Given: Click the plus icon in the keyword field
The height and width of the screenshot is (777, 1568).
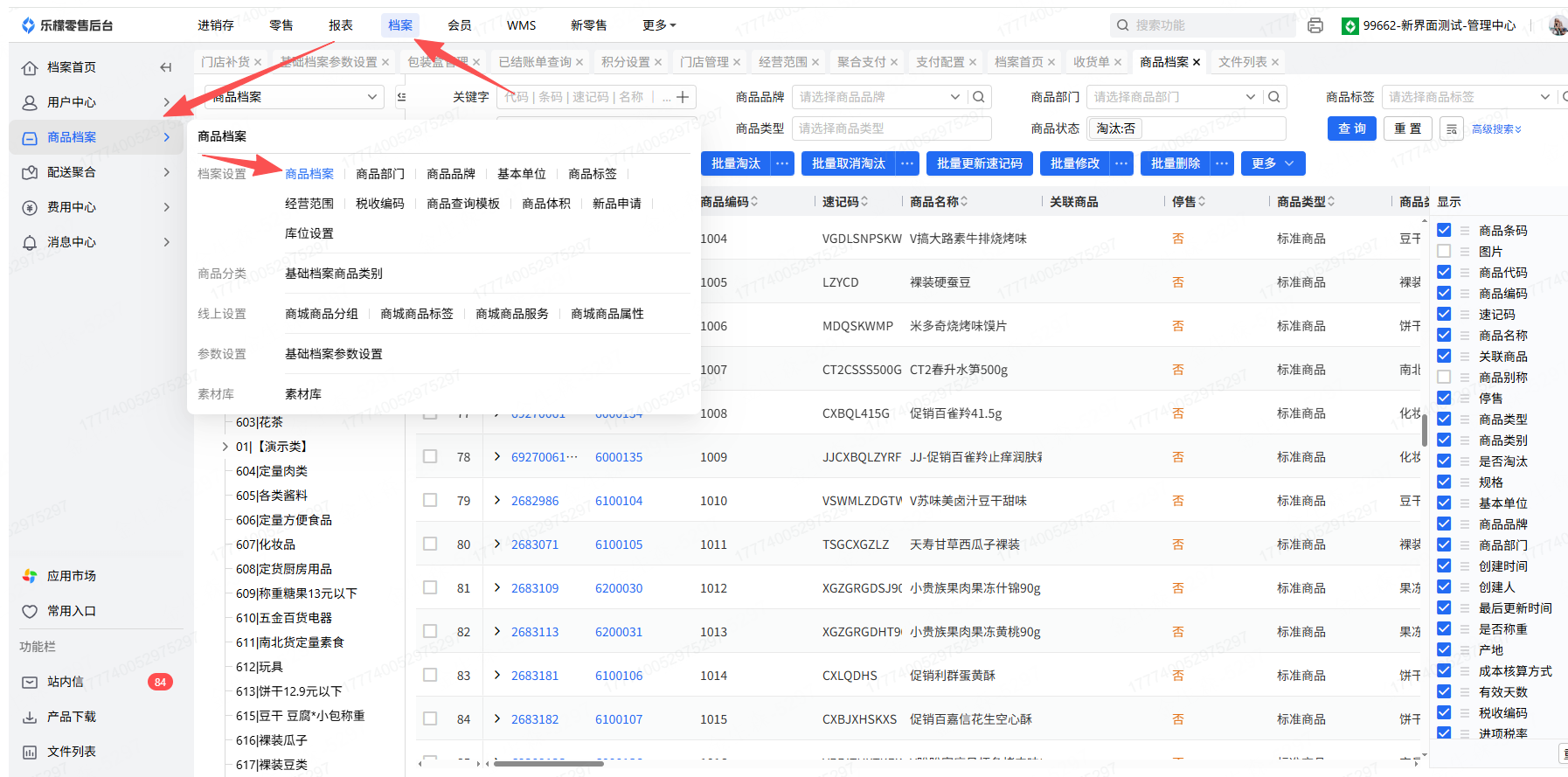Looking at the screenshot, I should 683,97.
